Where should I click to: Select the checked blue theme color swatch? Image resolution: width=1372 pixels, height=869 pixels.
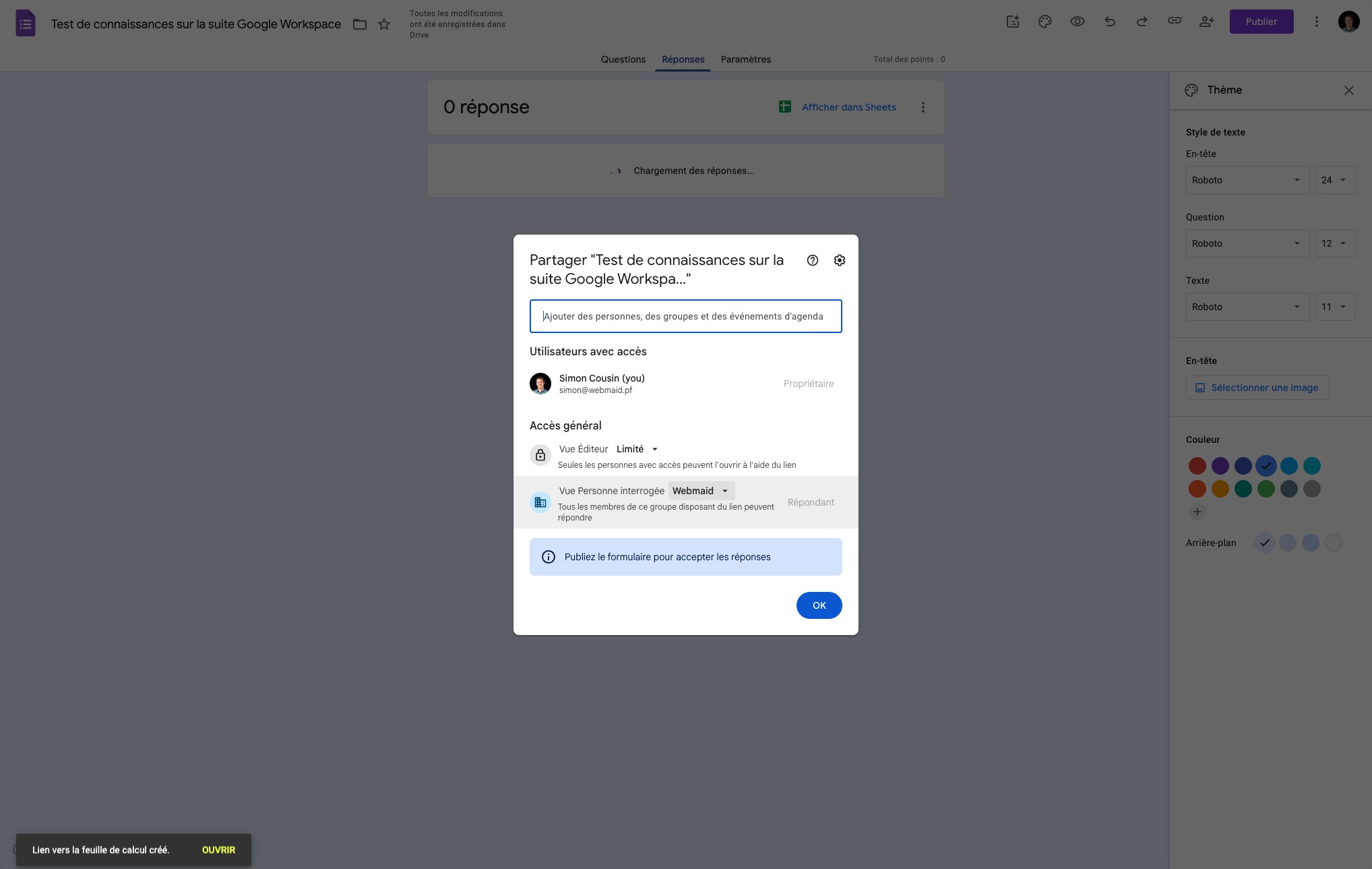tap(1266, 466)
